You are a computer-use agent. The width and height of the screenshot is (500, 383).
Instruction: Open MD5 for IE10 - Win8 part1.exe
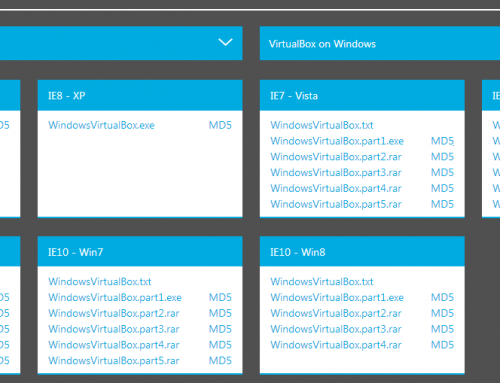[442, 297]
